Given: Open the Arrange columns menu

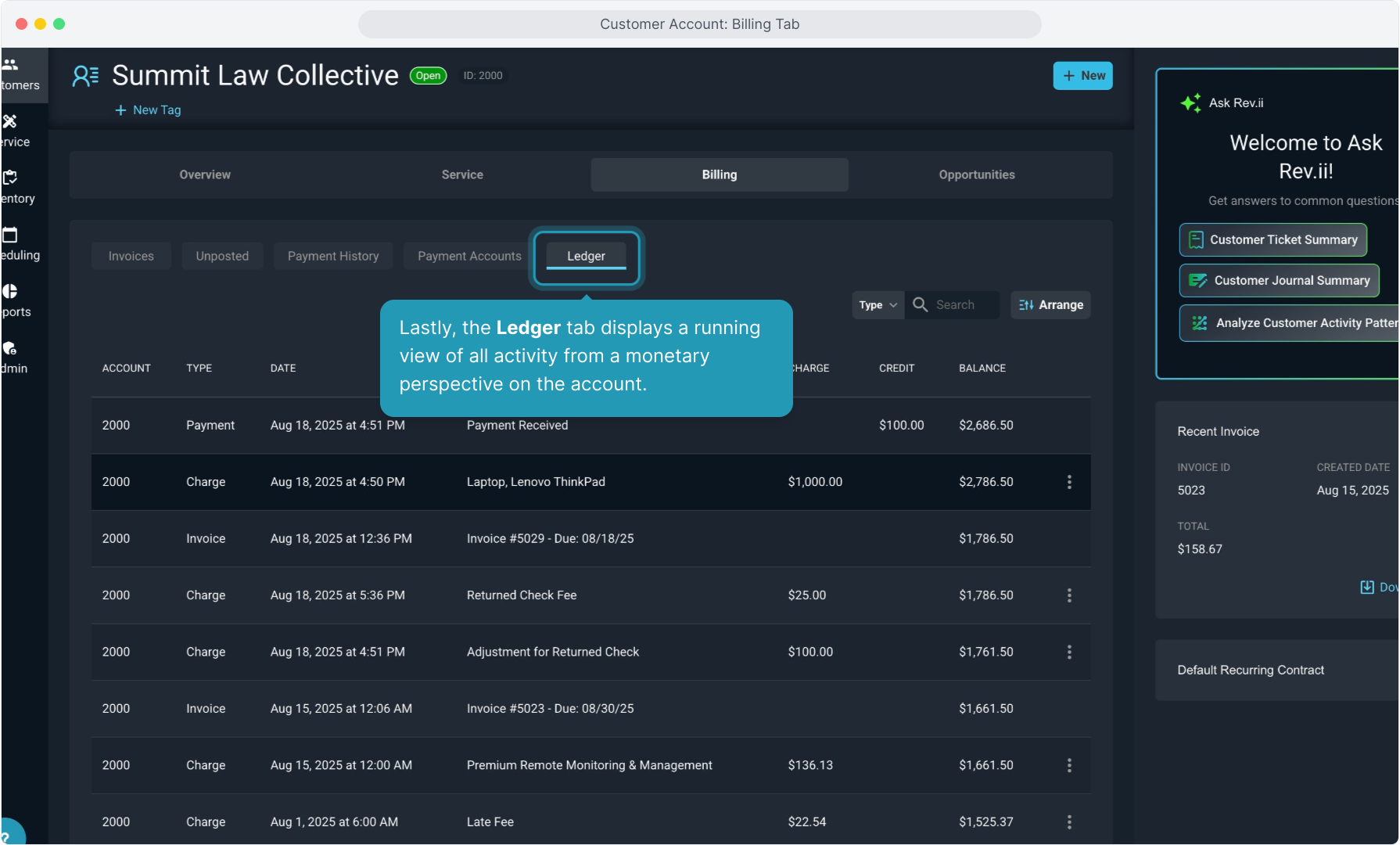Looking at the screenshot, I should (x=1050, y=305).
